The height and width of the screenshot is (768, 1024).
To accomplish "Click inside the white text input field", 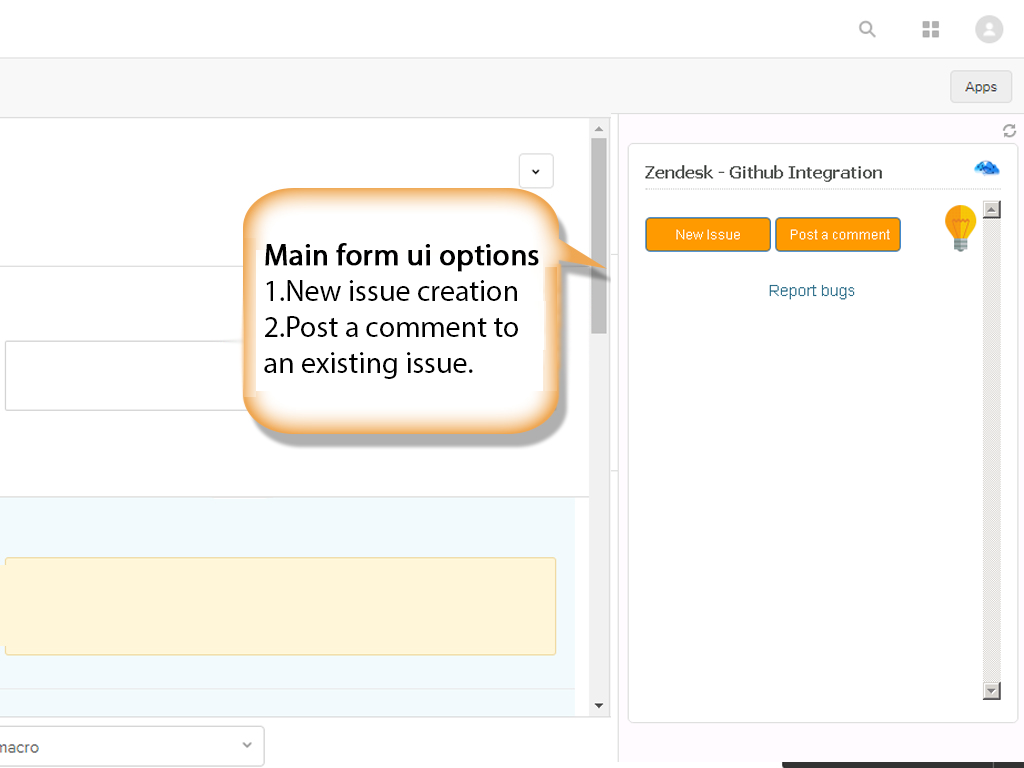I will 120,375.
